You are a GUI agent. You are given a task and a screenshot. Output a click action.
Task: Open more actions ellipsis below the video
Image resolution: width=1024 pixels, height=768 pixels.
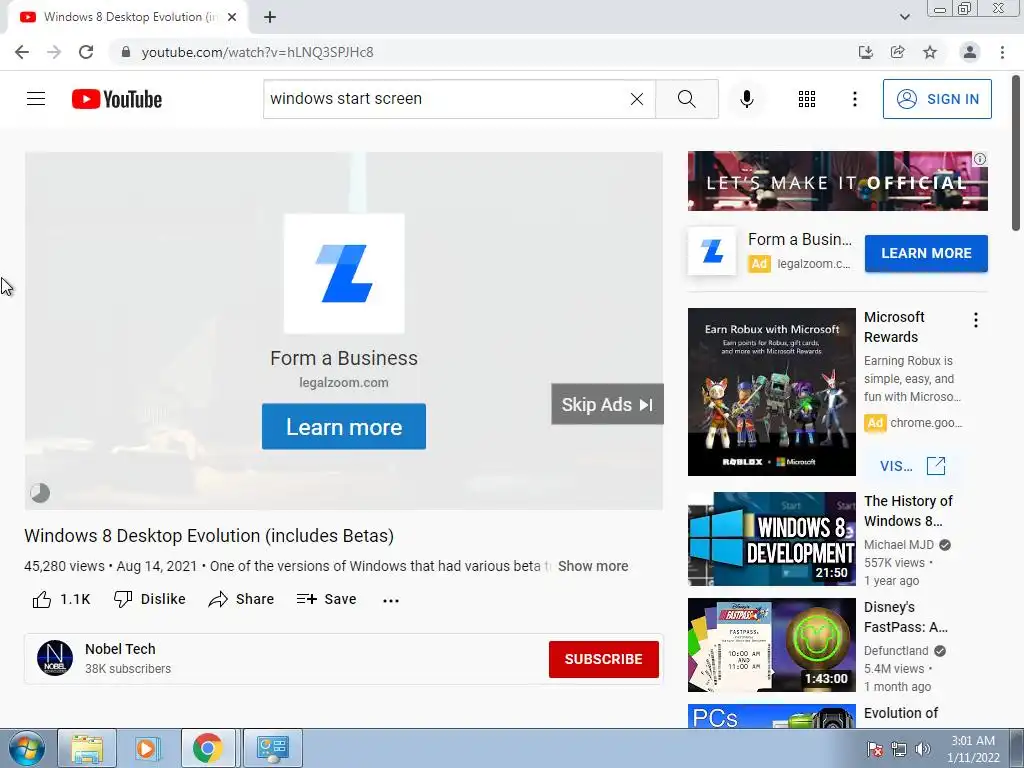click(x=391, y=600)
